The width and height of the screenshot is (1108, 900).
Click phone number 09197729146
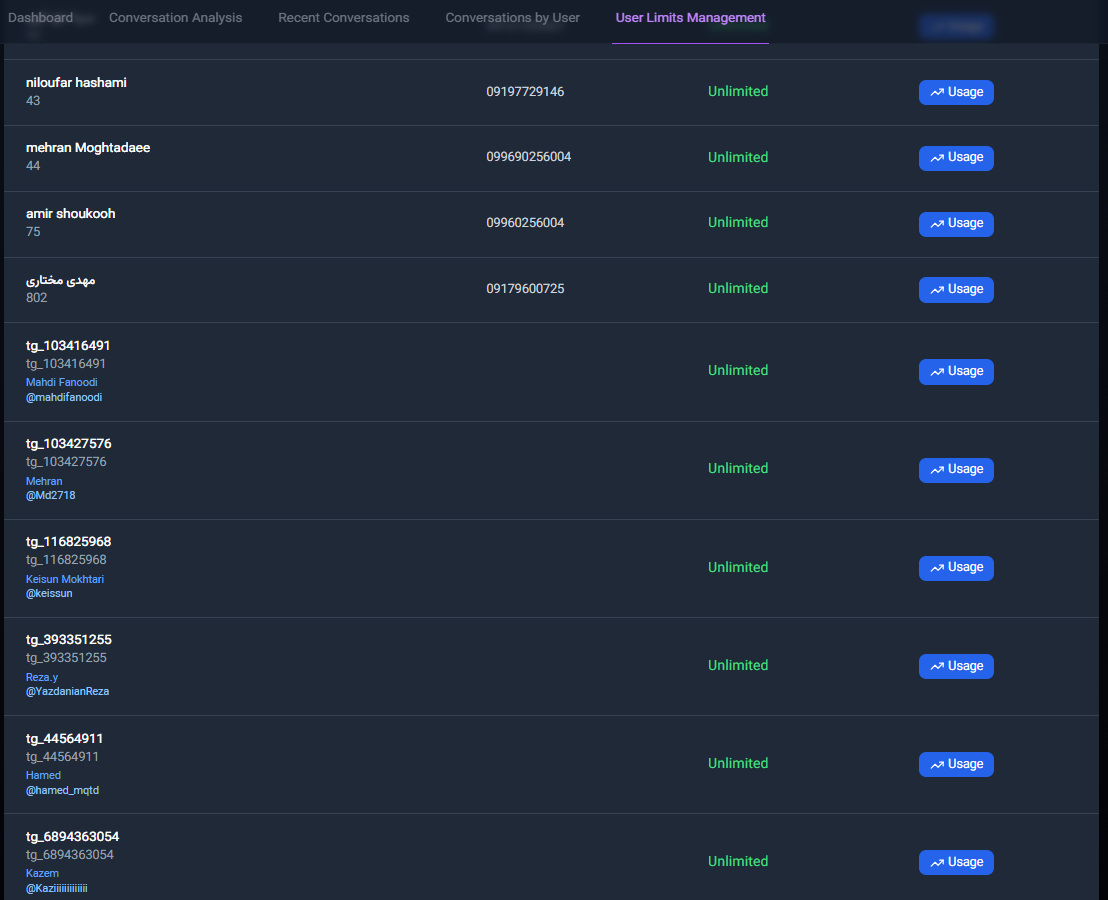coord(525,92)
